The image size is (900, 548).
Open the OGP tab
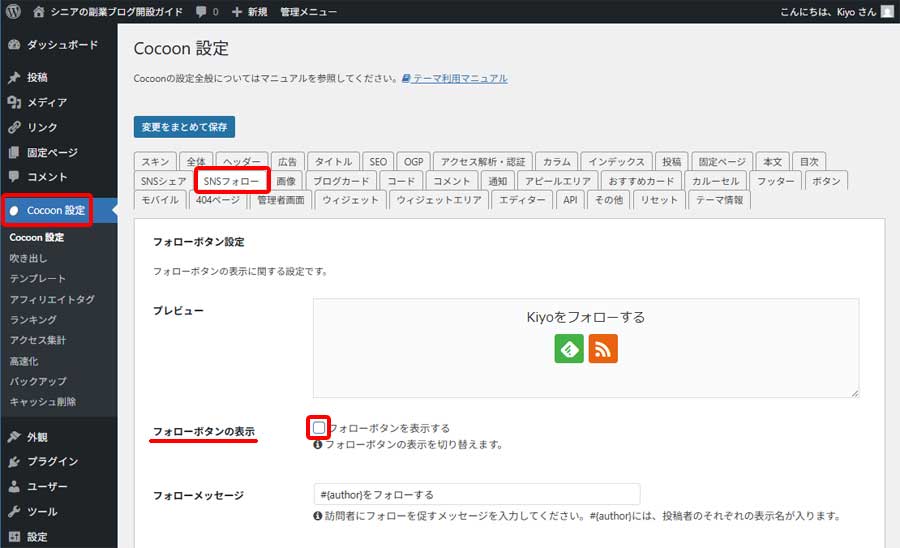pyautogui.click(x=413, y=162)
